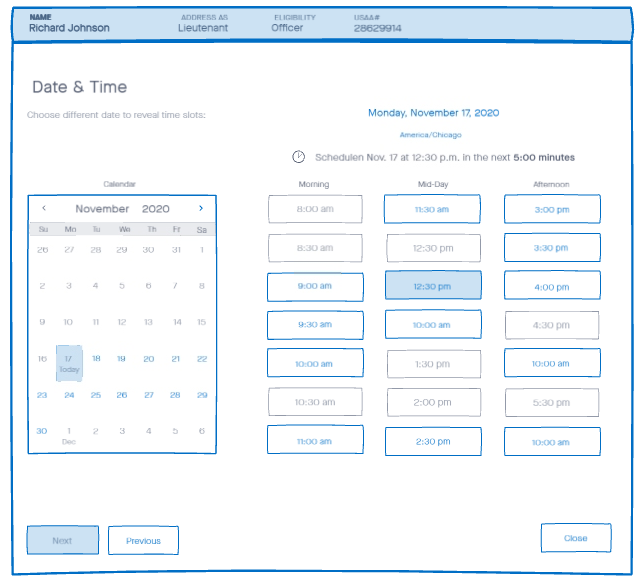Select calendar day 12
The height and width of the screenshot is (584, 637).
coord(122,322)
